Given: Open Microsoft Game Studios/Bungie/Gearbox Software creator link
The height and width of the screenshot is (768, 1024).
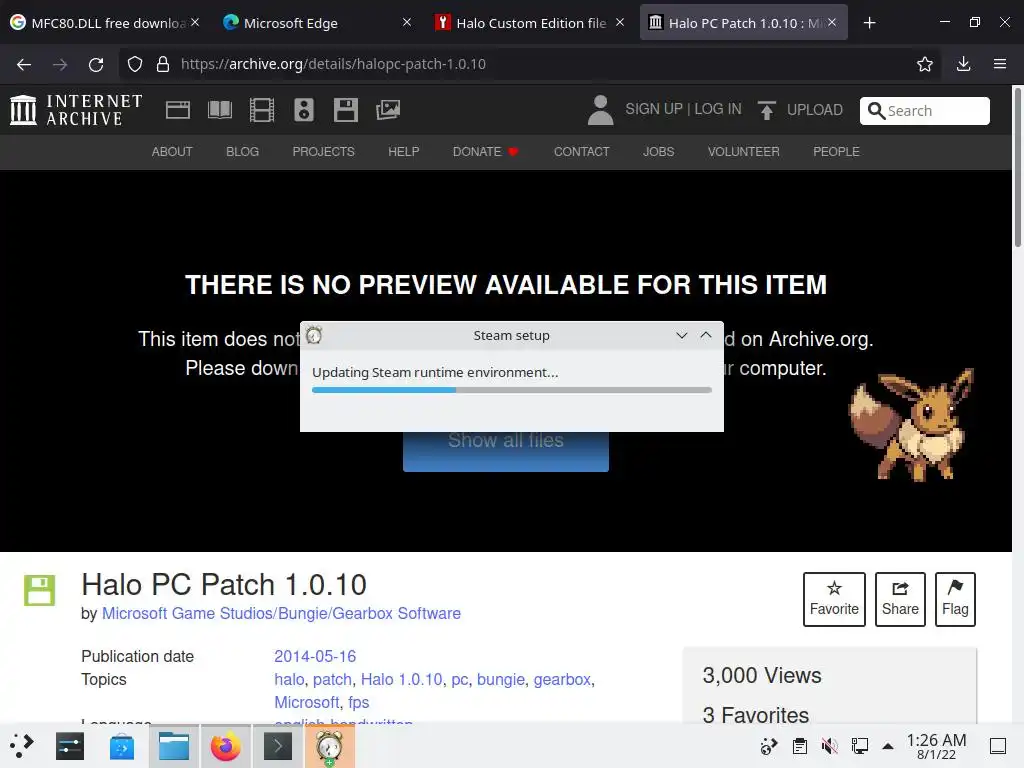Looking at the screenshot, I should (281, 613).
